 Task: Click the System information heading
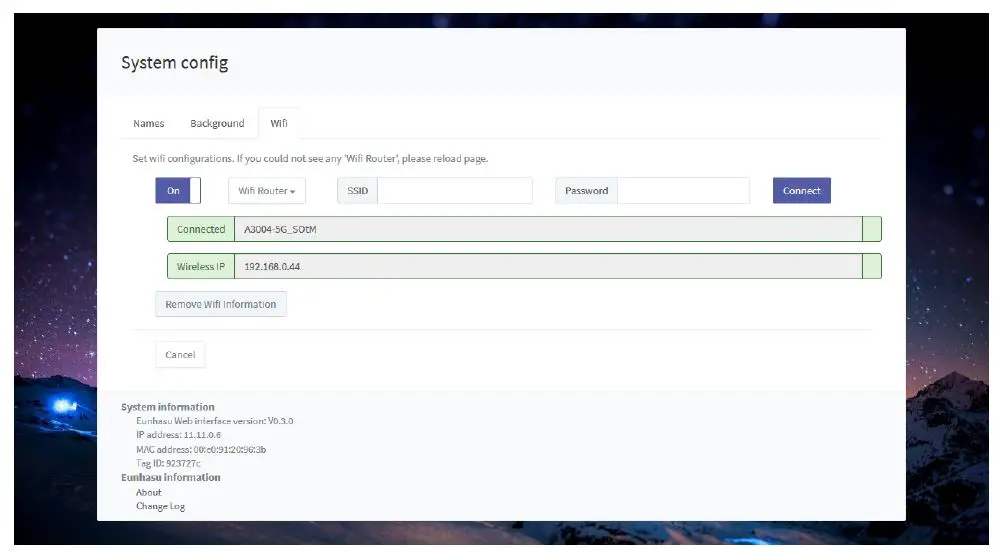pyautogui.click(x=167, y=407)
